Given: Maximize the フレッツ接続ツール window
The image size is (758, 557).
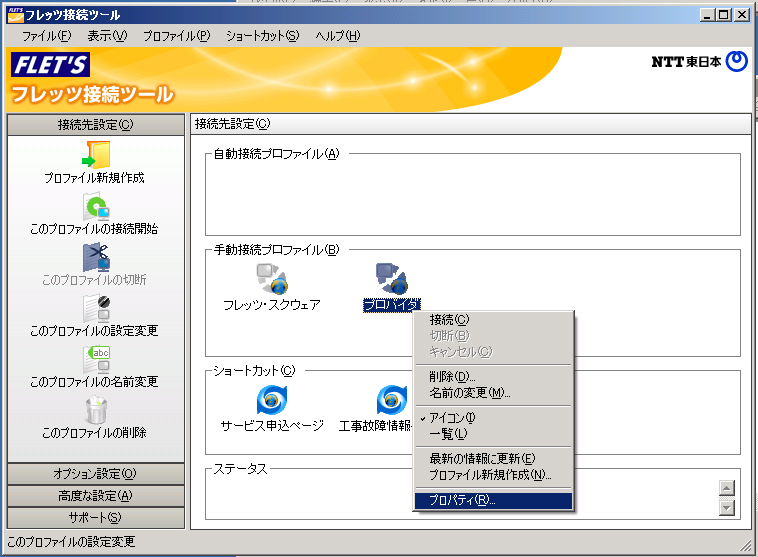Looking at the screenshot, I should 724,15.
